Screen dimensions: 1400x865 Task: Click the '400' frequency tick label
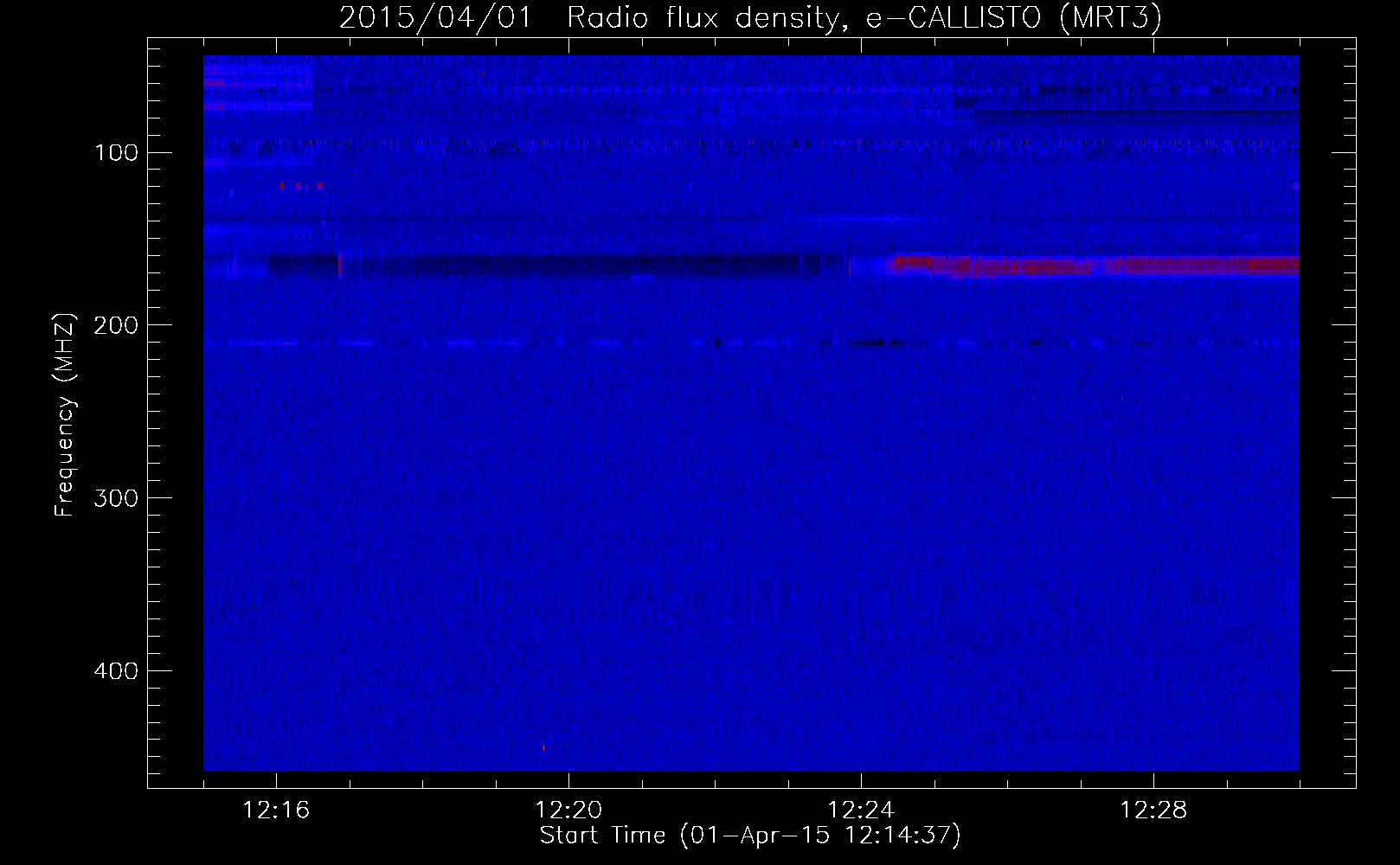[x=117, y=671]
